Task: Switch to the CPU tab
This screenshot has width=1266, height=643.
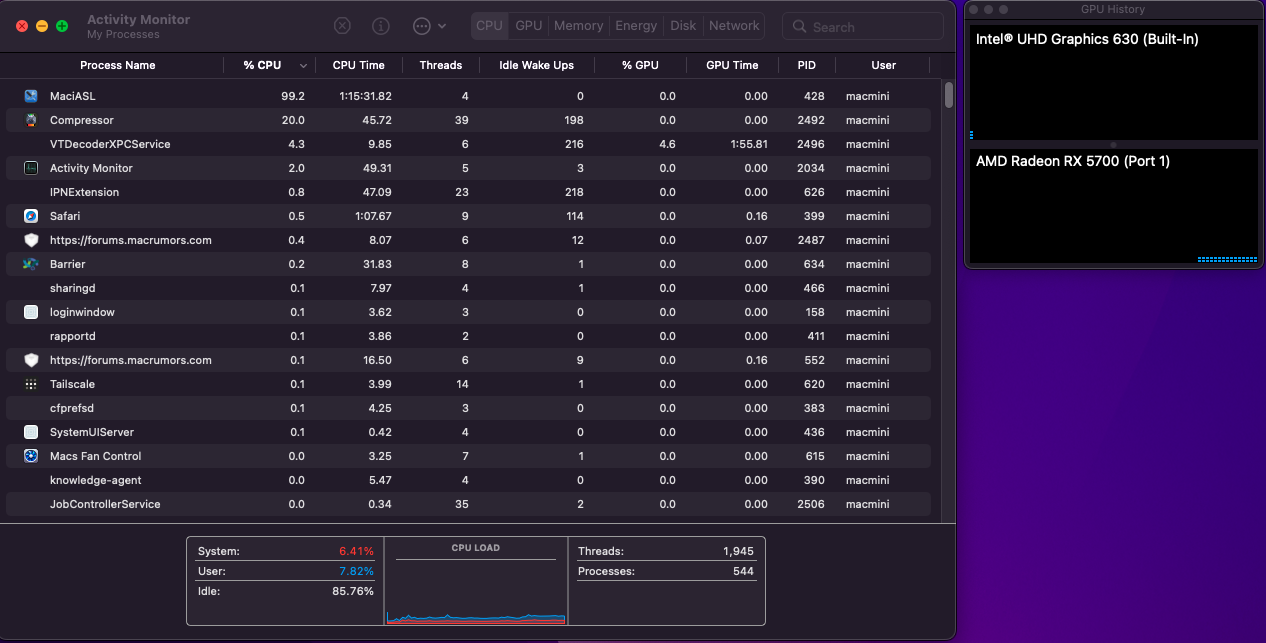Action: click(489, 26)
